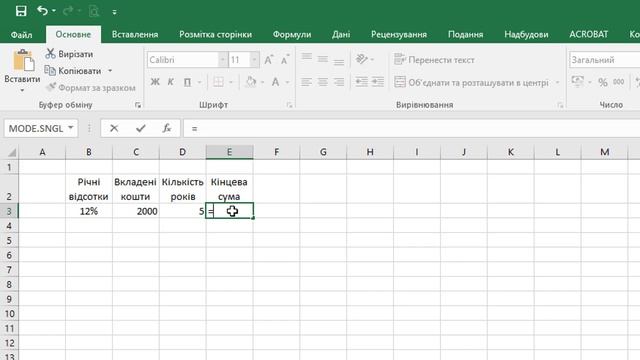Image resolution: width=640 pixels, height=360 pixels.
Task: Click Вирізати cut button
Action: [69, 54]
